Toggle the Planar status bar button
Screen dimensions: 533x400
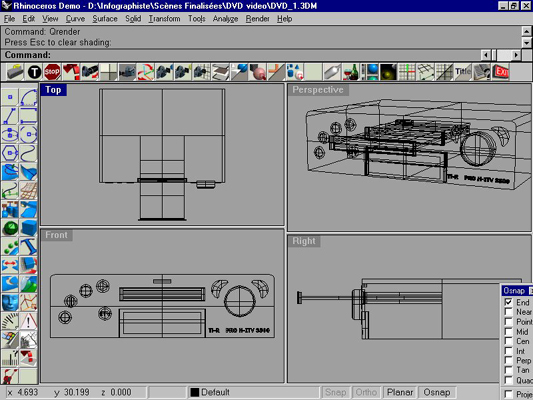(x=400, y=393)
